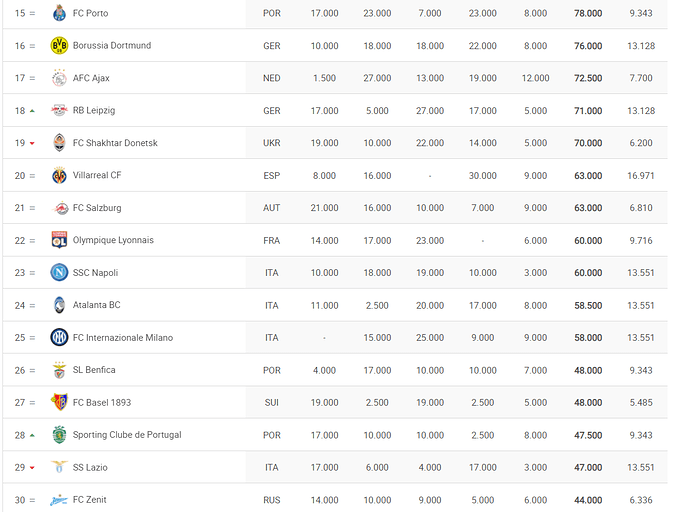Open the Atalanta BC club link

click(x=96, y=305)
